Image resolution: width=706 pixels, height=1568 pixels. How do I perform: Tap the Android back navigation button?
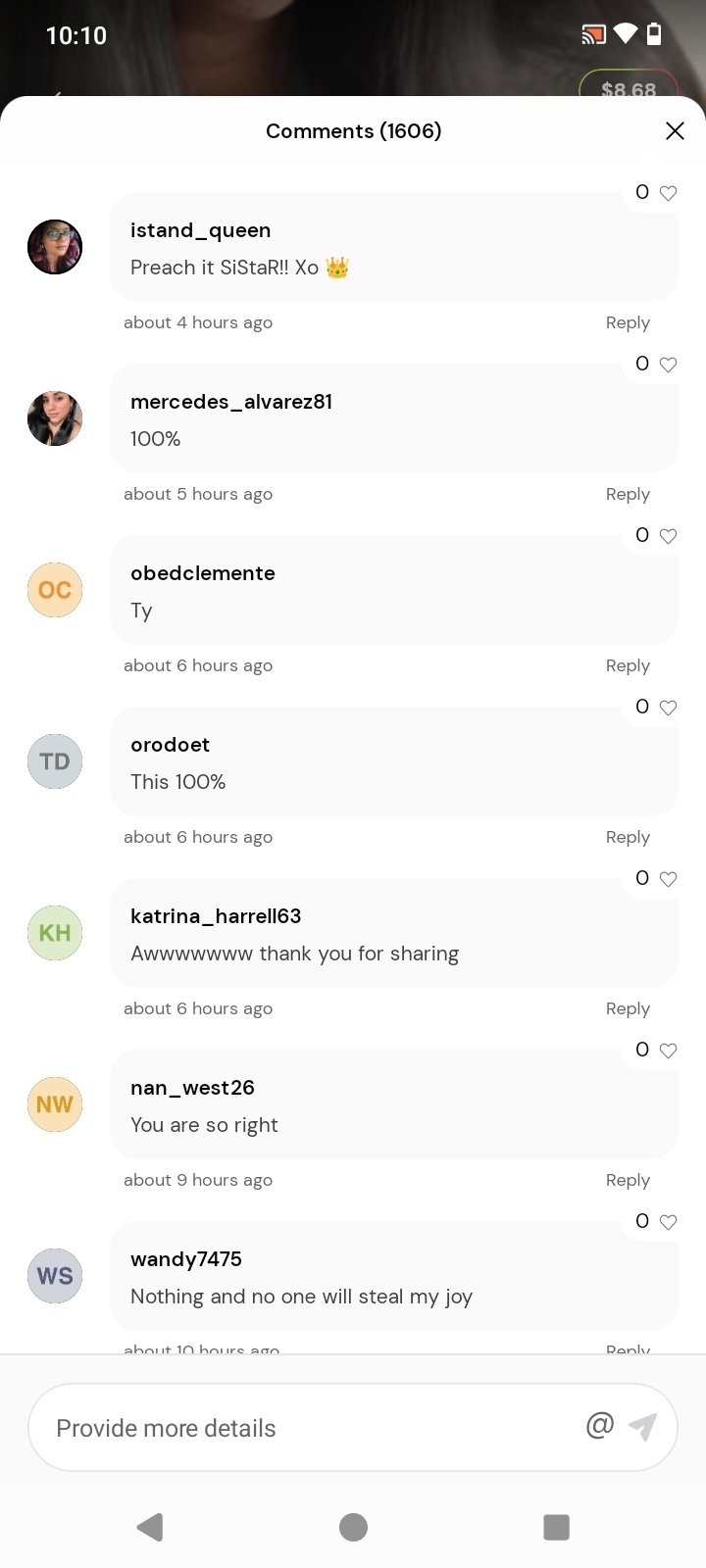[x=150, y=1527]
